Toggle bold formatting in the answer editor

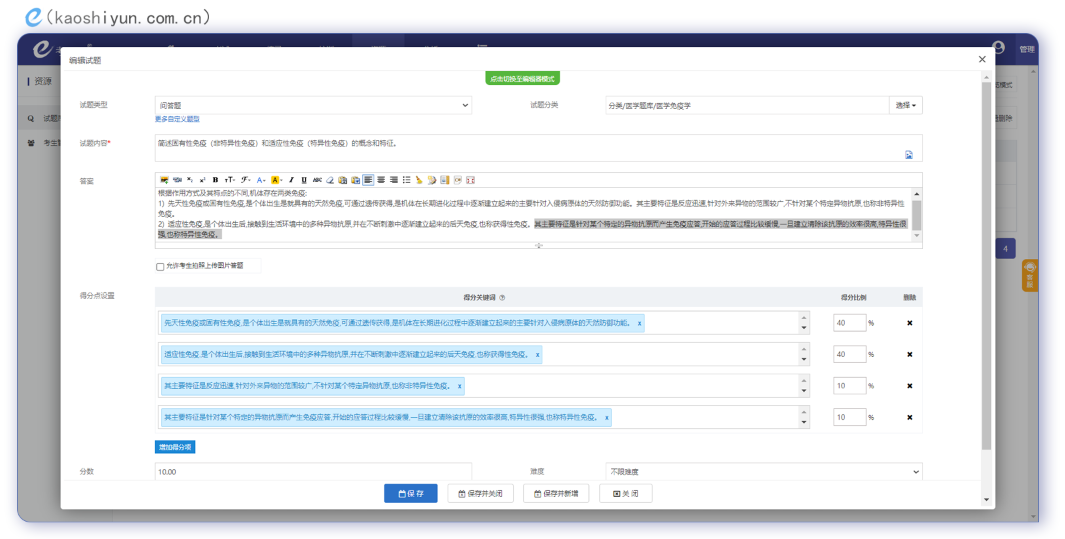215,180
